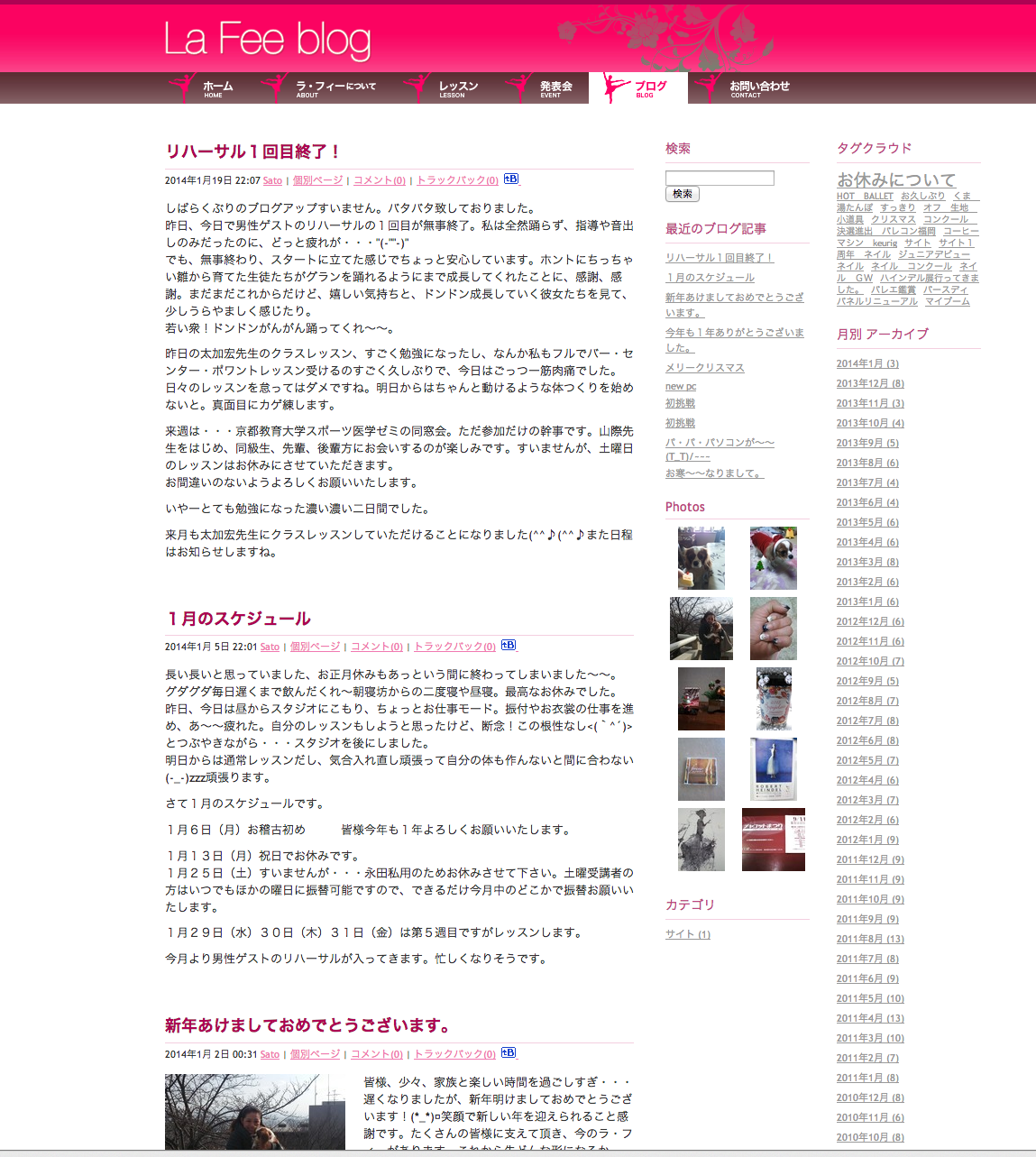This screenshot has width=1036, height=1157.
Task: Click the お休みについて tag in tag cloud
Action: pyautogui.click(x=895, y=179)
